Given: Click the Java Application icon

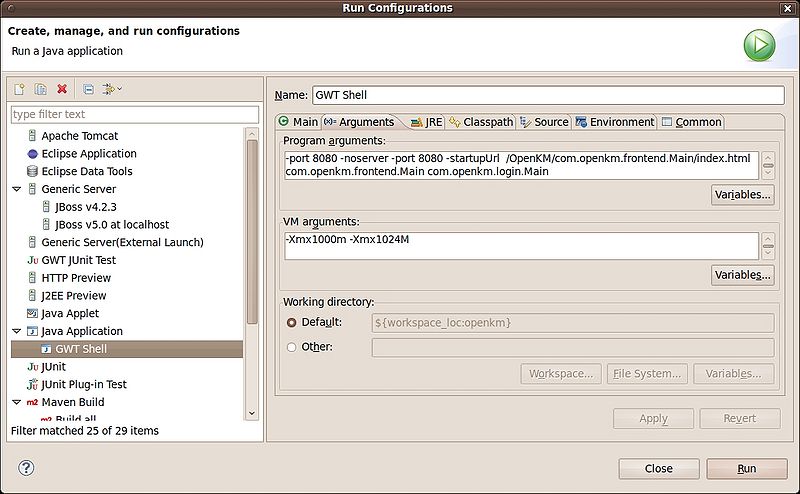Looking at the screenshot, I should click(x=32, y=331).
